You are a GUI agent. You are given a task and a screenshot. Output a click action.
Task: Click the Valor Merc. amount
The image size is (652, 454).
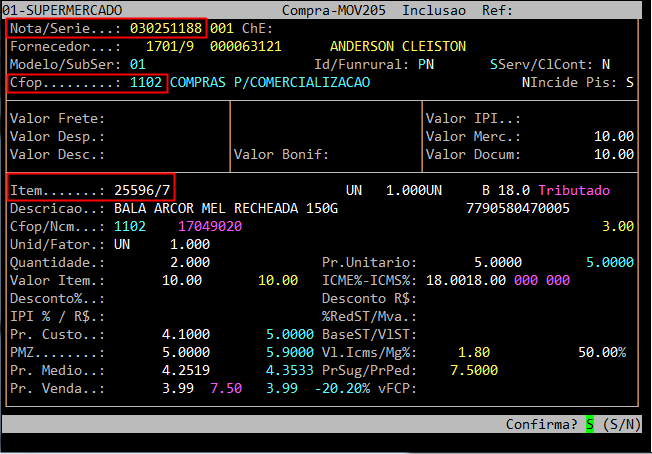[613, 136]
